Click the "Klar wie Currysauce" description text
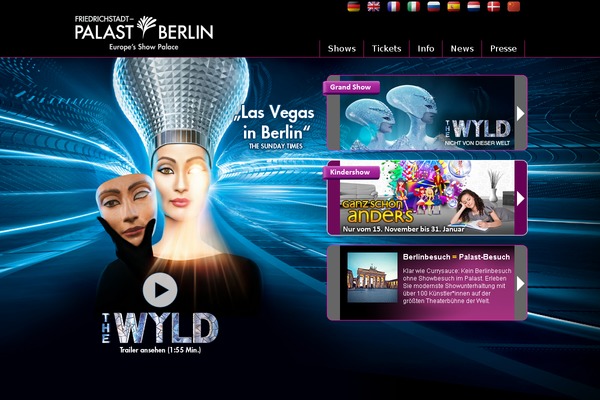The height and width of the screenshot is (400, 600). 457,286
